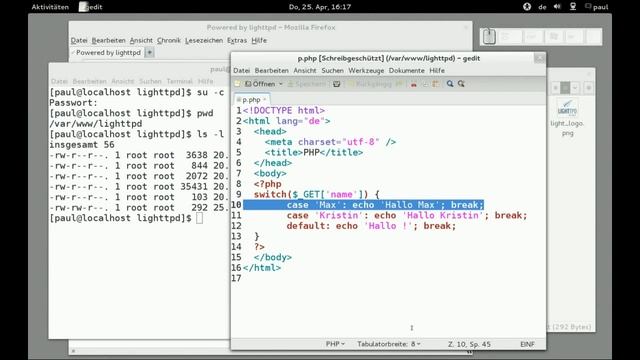
Task: Open Firefox Extras menu
Action: 237,40
